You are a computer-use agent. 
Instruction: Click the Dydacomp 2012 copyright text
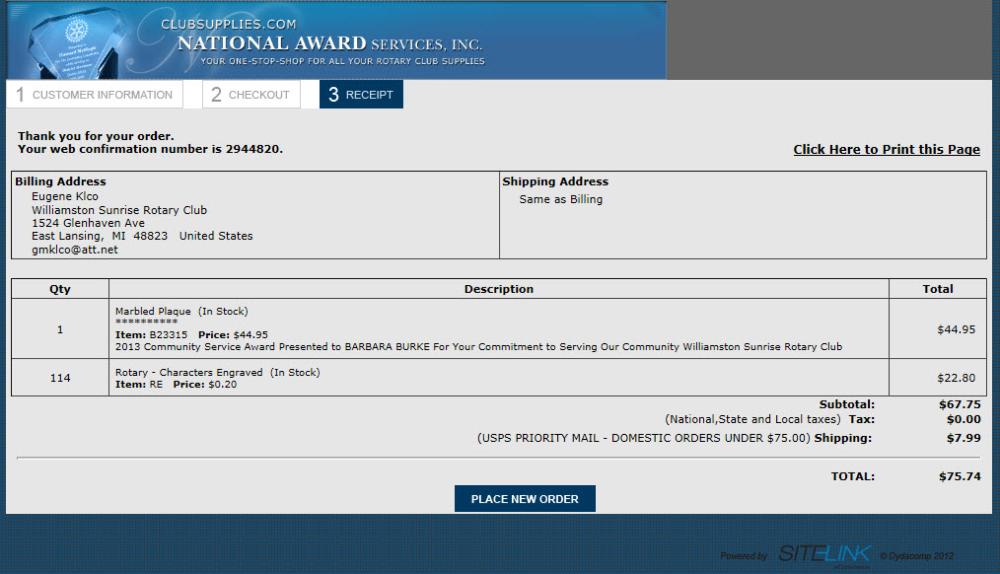click(916, 556)
